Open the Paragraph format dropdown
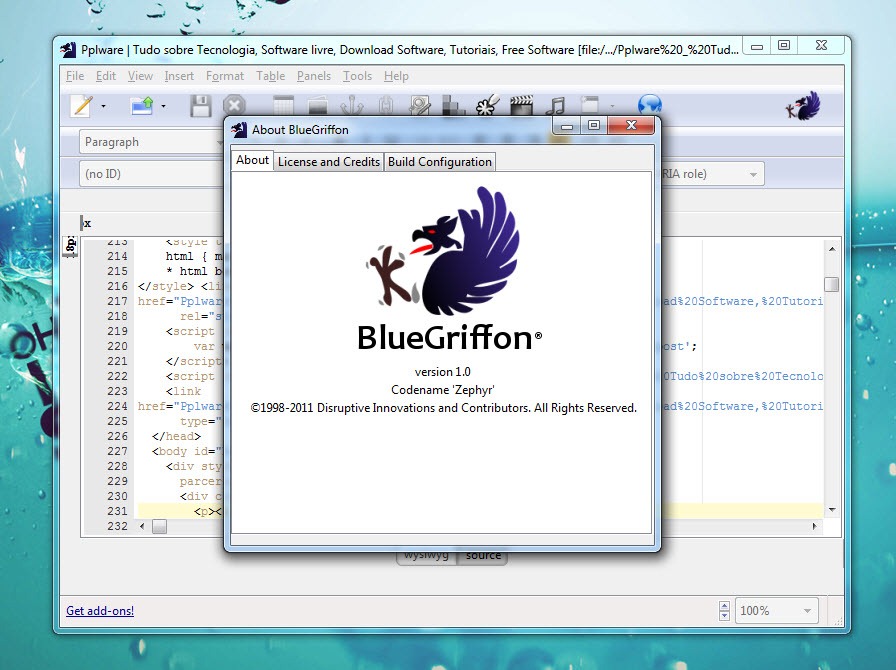Viewport: 896px width, 670px height. click(151, 142)
